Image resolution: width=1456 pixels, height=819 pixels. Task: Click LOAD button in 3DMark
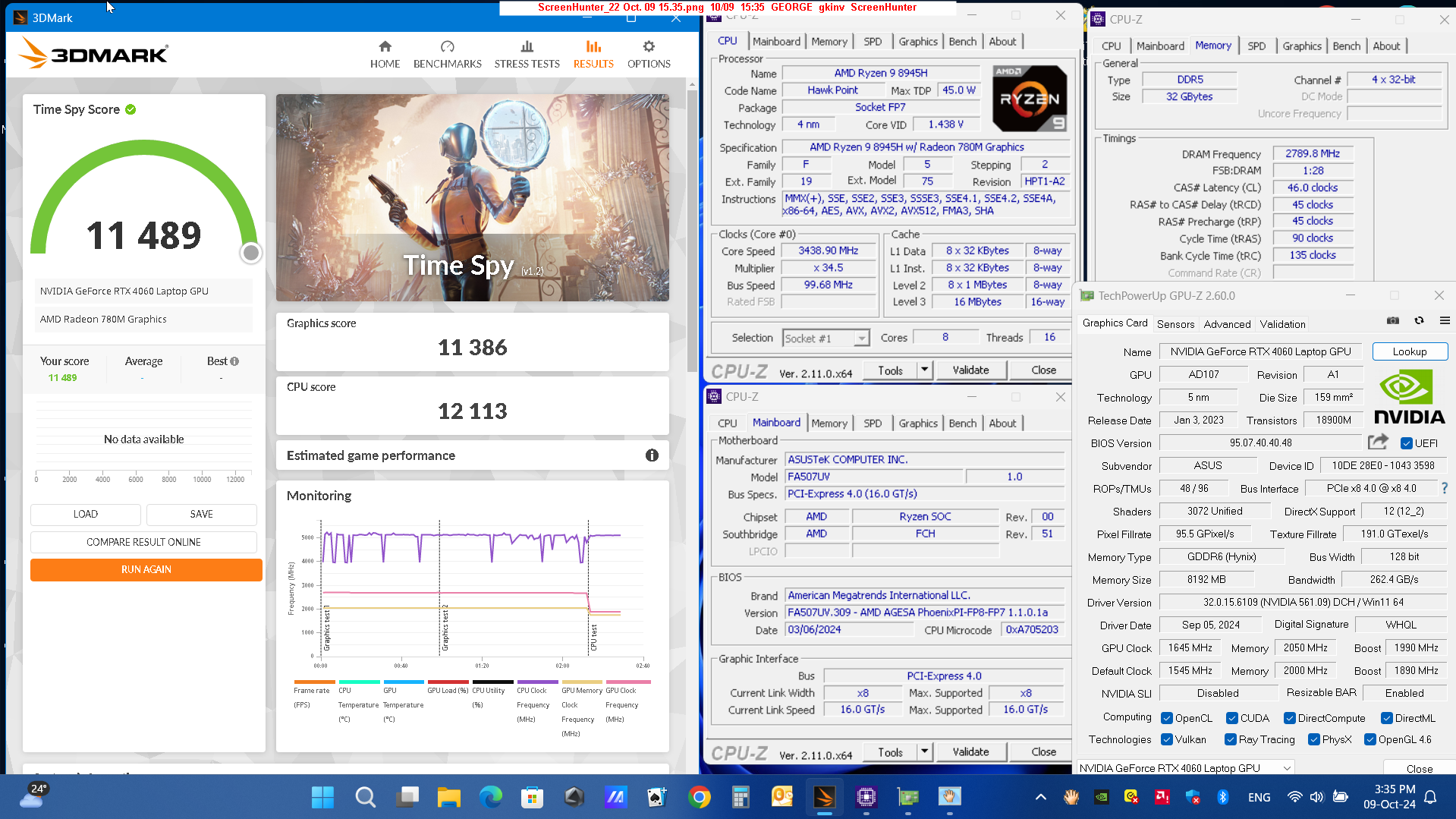(86, 514)
